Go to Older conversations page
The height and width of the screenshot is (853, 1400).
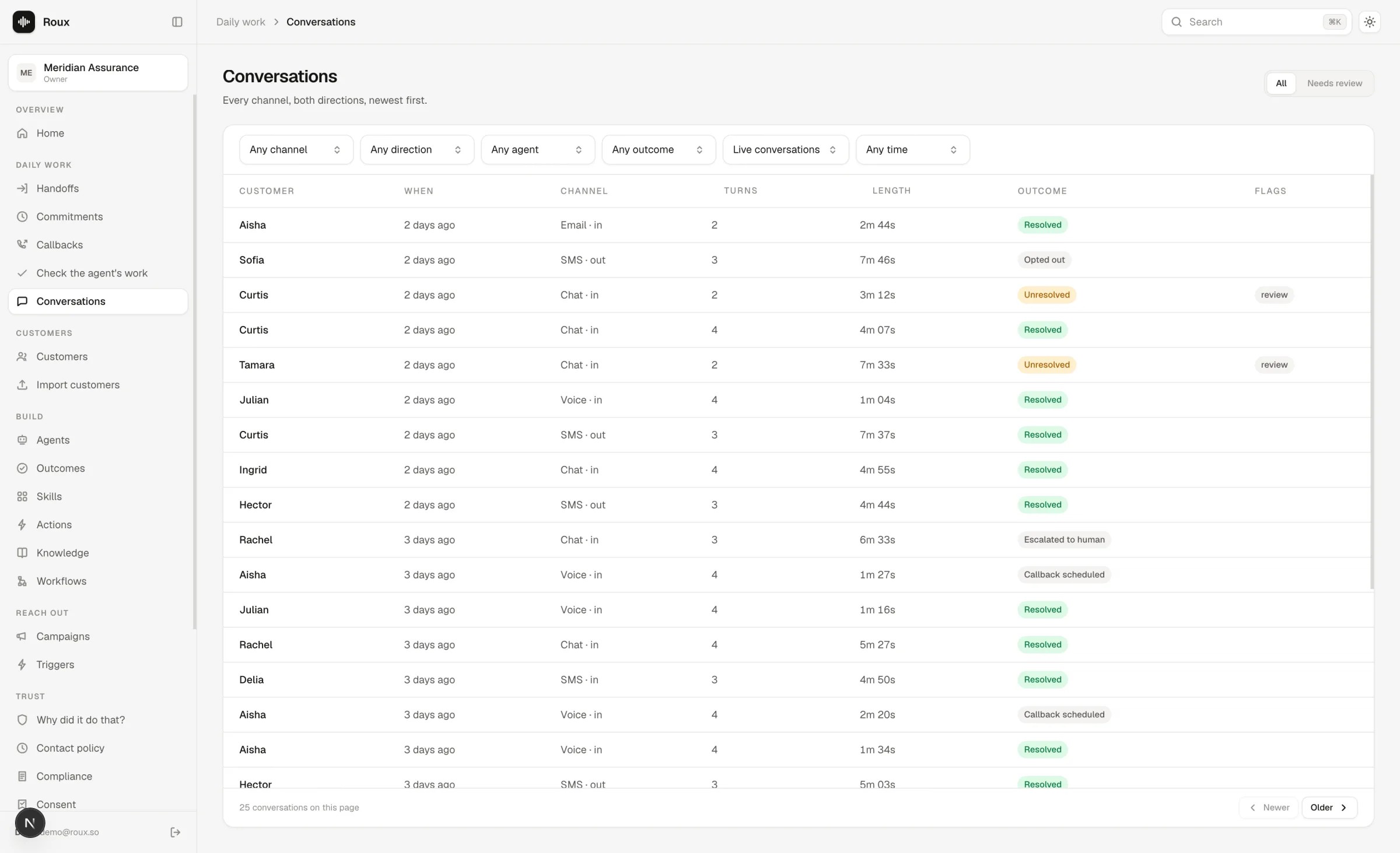click(x=1329, y=808)
